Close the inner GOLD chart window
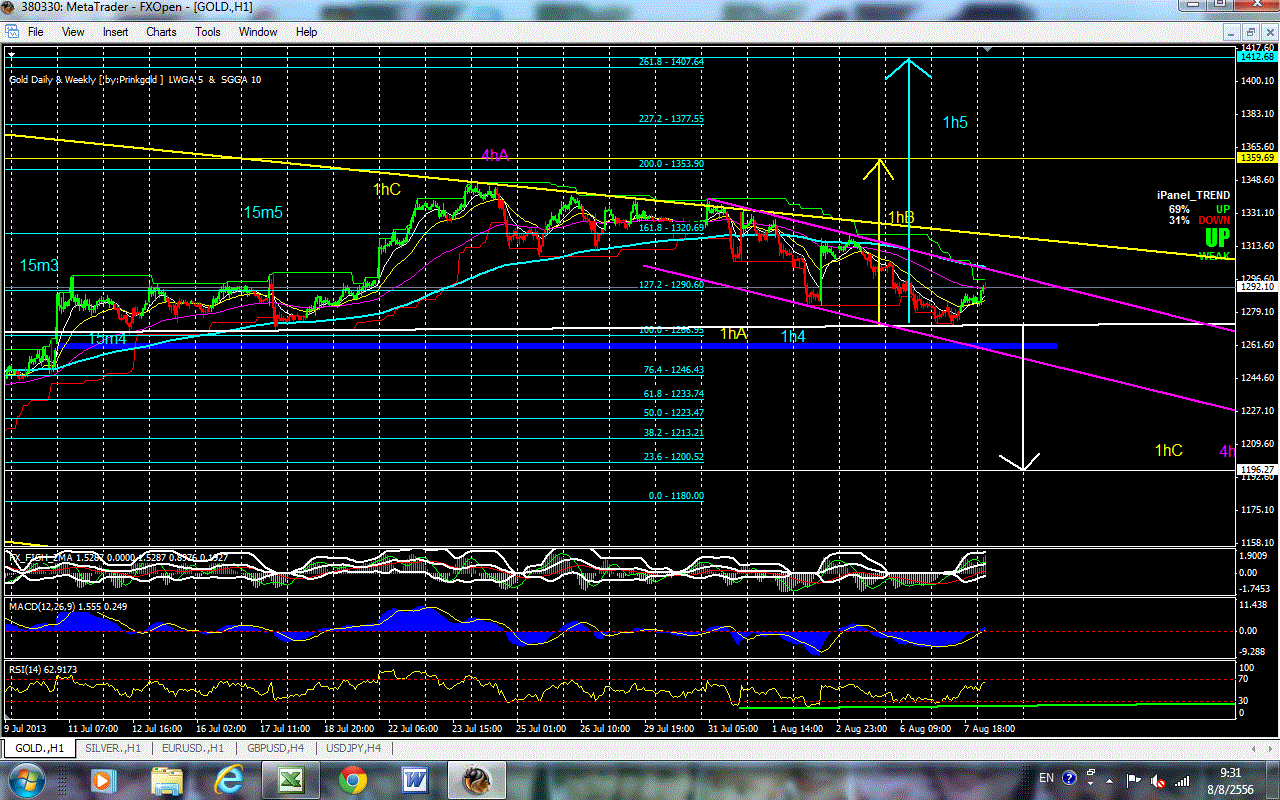The width and height of the screenshot is (1280, 800). [1269, 31]
